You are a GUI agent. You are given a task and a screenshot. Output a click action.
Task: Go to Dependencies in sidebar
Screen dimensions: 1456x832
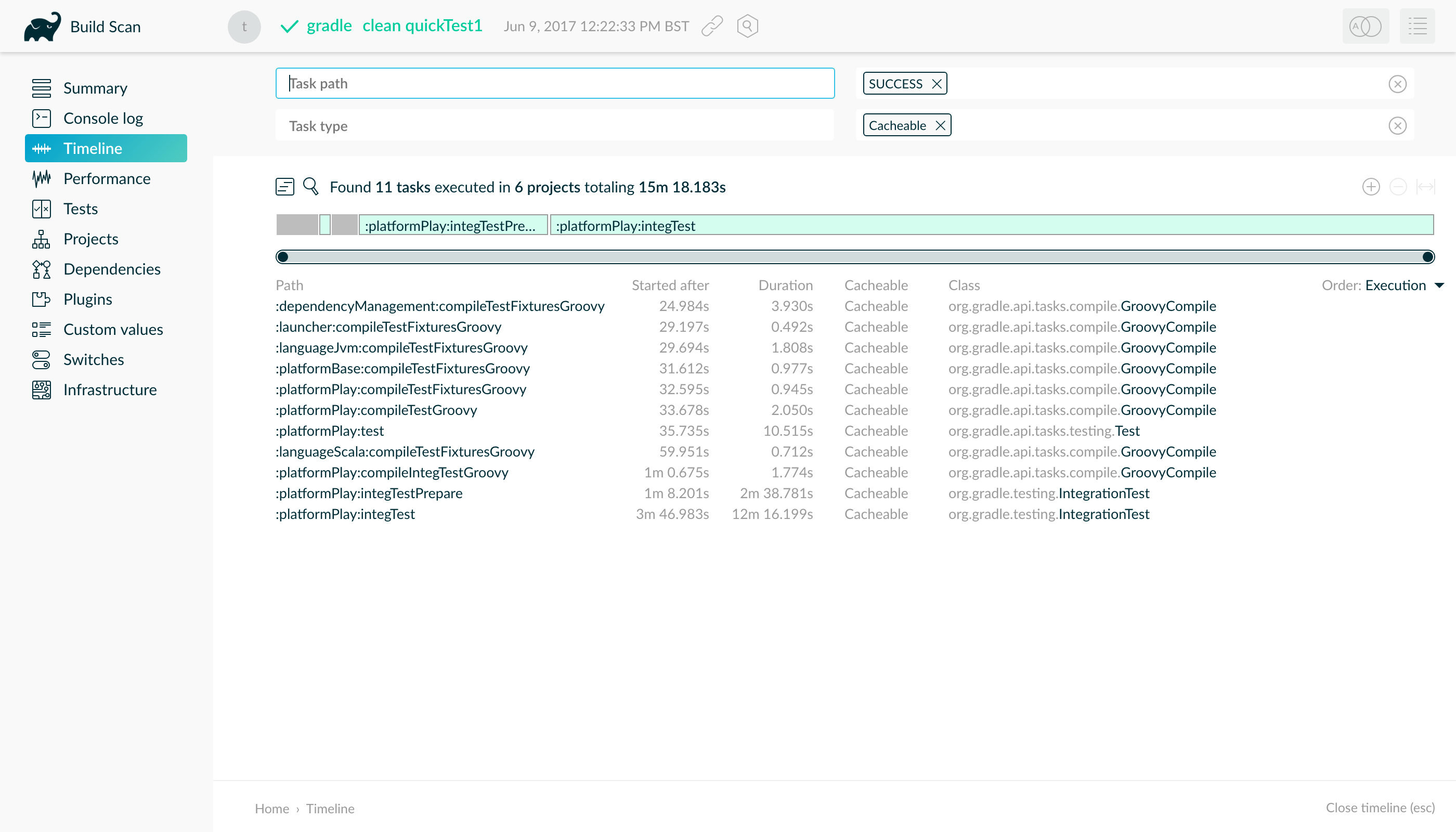click(x=111, y=269)
